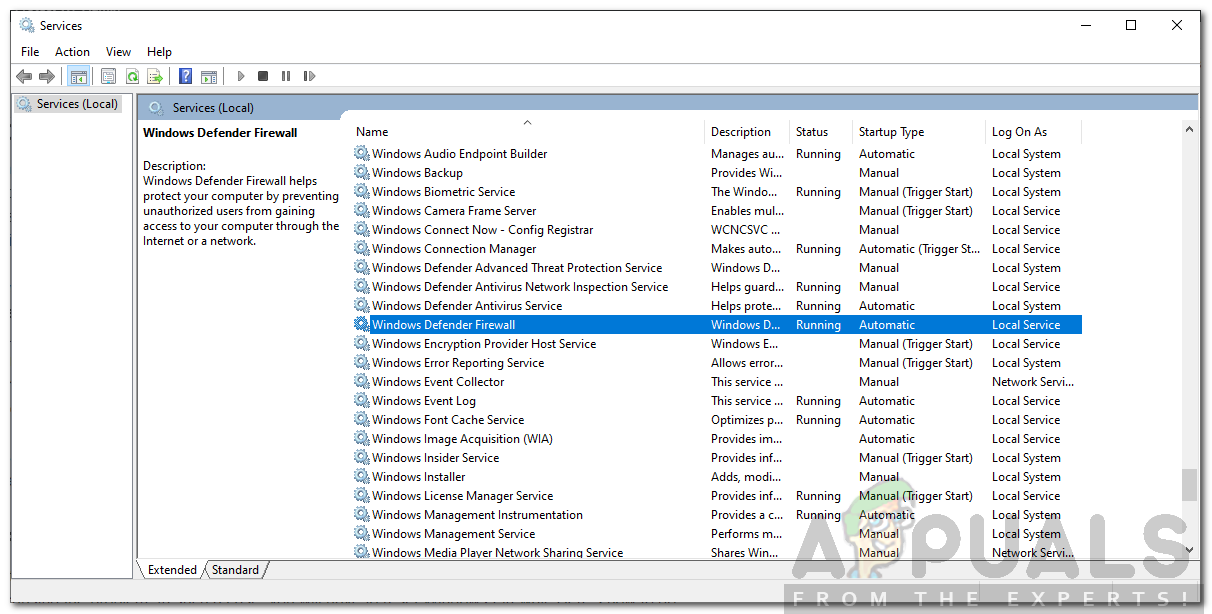Click Running status of Windows Biometric Service
This screenshot has height=614, width=1212.
point(818,192)
